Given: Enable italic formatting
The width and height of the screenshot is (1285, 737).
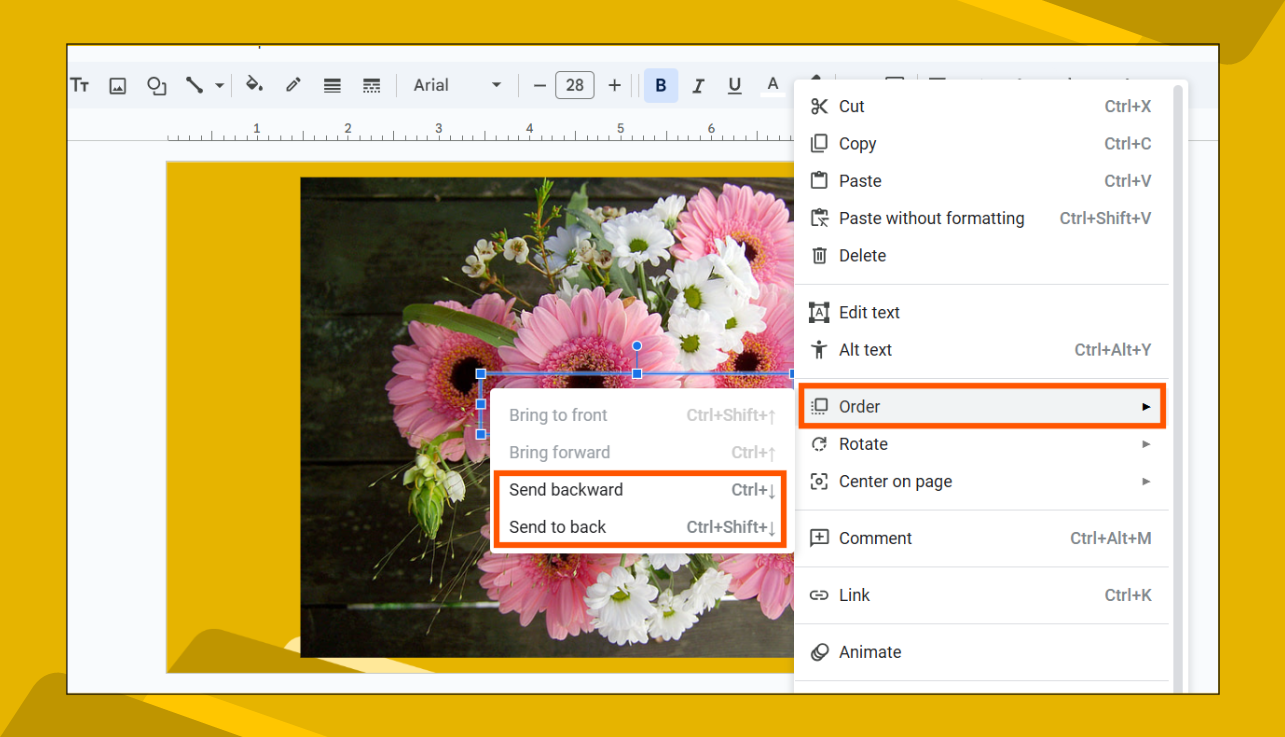Looking at the screenshot, I should click(x=698, y=85).
